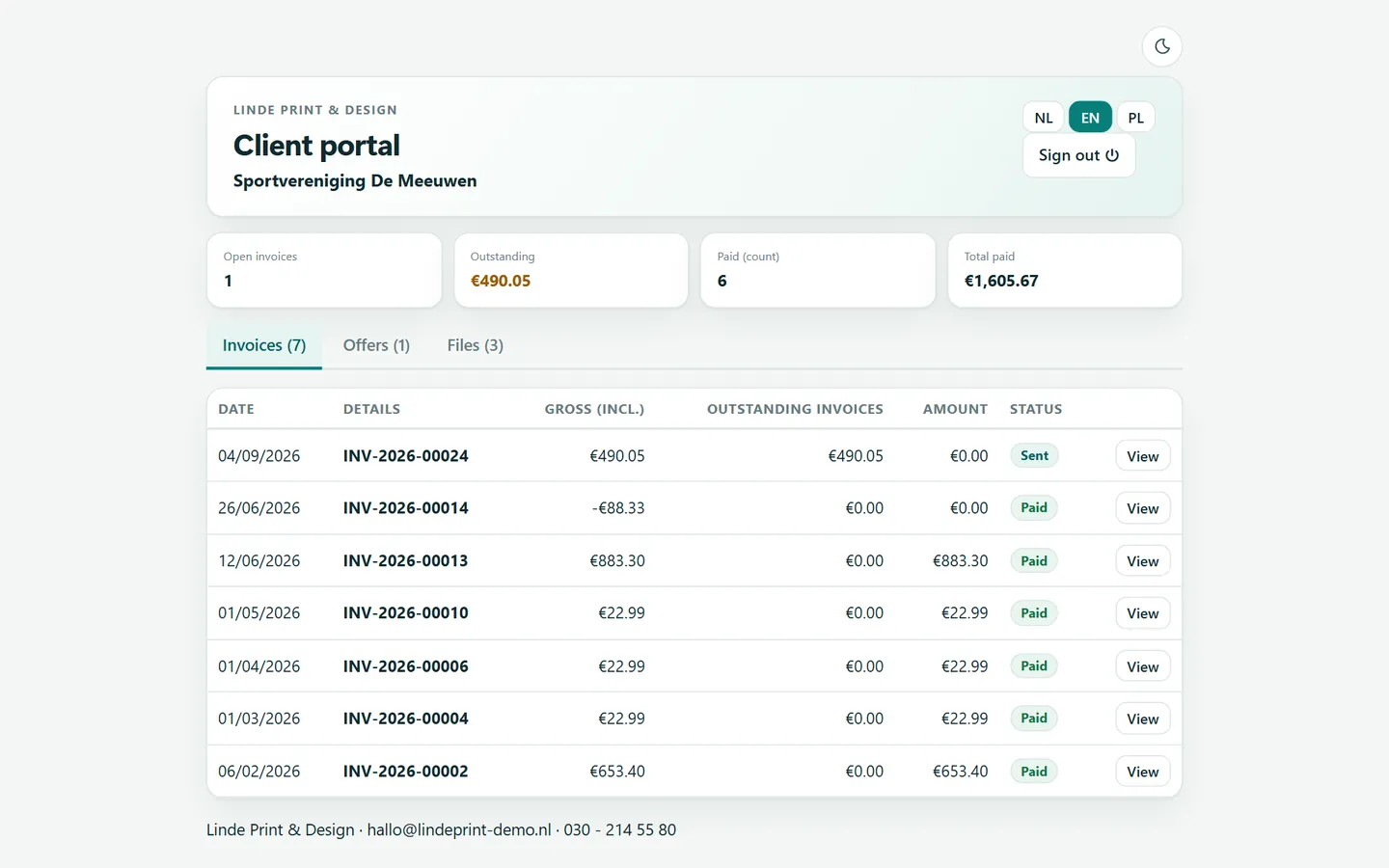Click the Sign out button
The image size is (1389, 868).
click(x=1078, y=155)
